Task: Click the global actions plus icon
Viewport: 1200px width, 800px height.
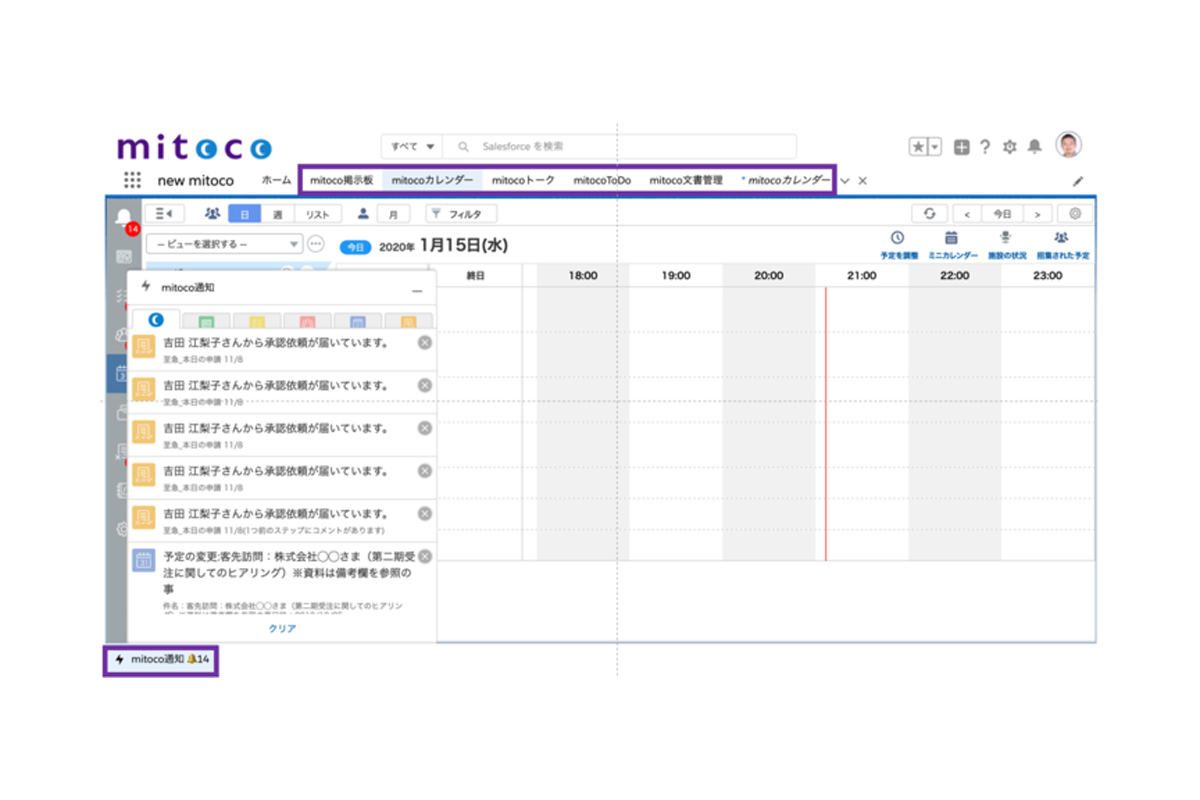Action: (961, 147)
